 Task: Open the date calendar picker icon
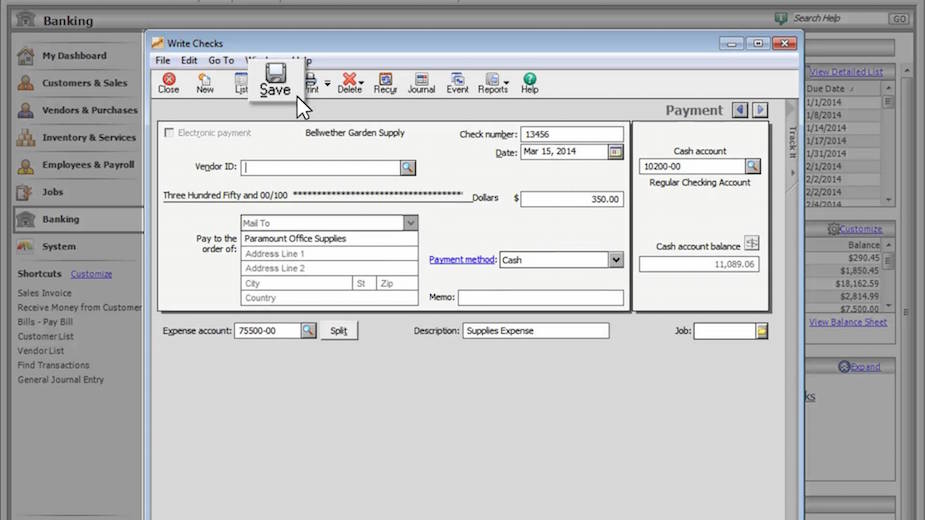point(615,152)
